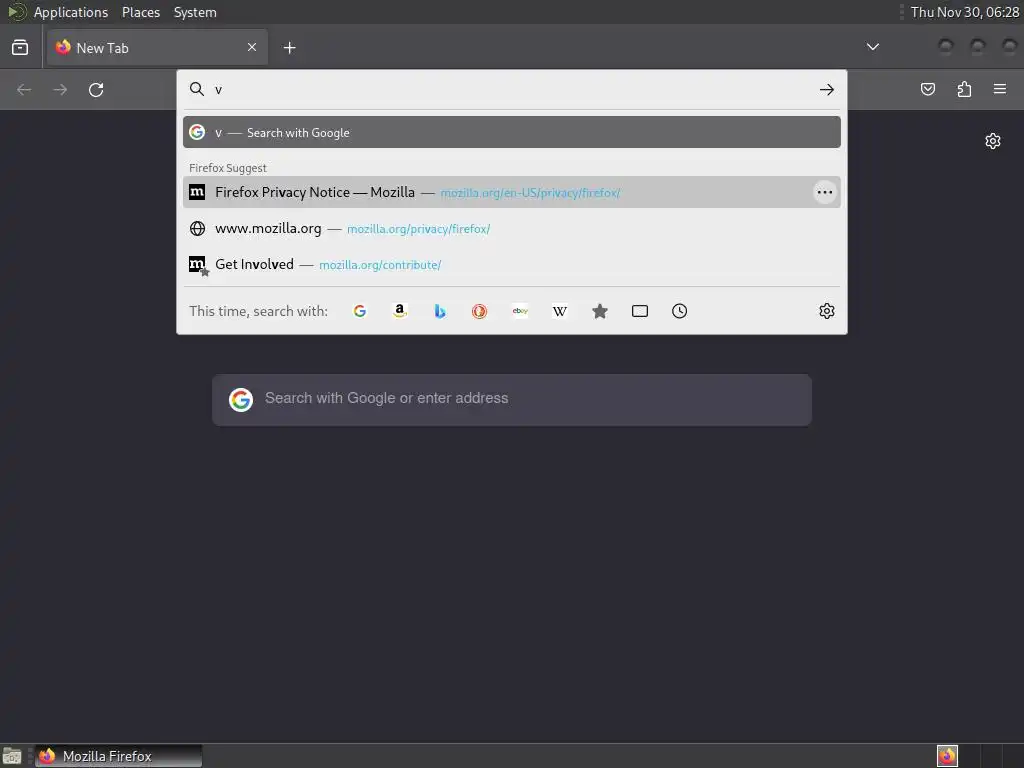The image size is (1024, 768).
Task: Open the Extensions puzzle icon
Action: coord(964,89)
